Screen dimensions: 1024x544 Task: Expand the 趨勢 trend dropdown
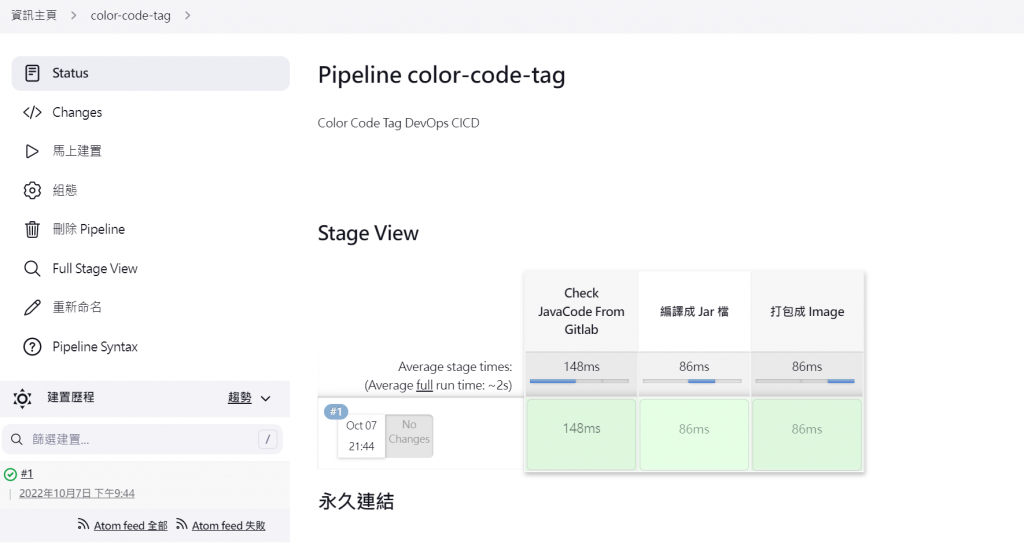(x=265, y=398)
